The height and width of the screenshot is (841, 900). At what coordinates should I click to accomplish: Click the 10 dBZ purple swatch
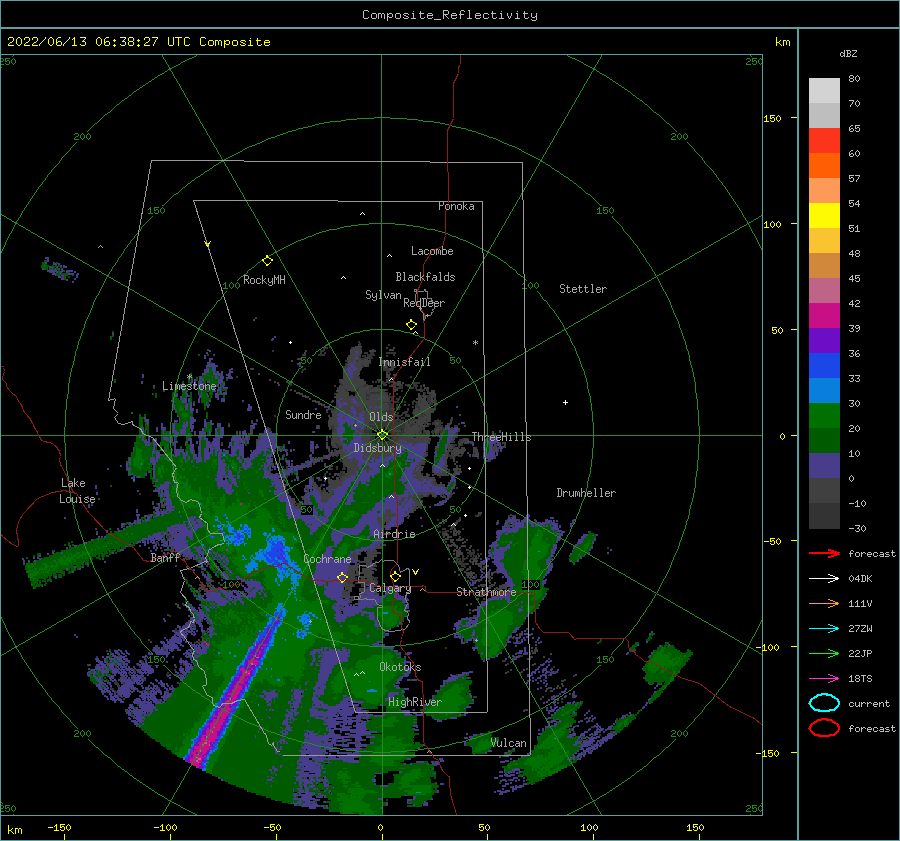point(824,466)
